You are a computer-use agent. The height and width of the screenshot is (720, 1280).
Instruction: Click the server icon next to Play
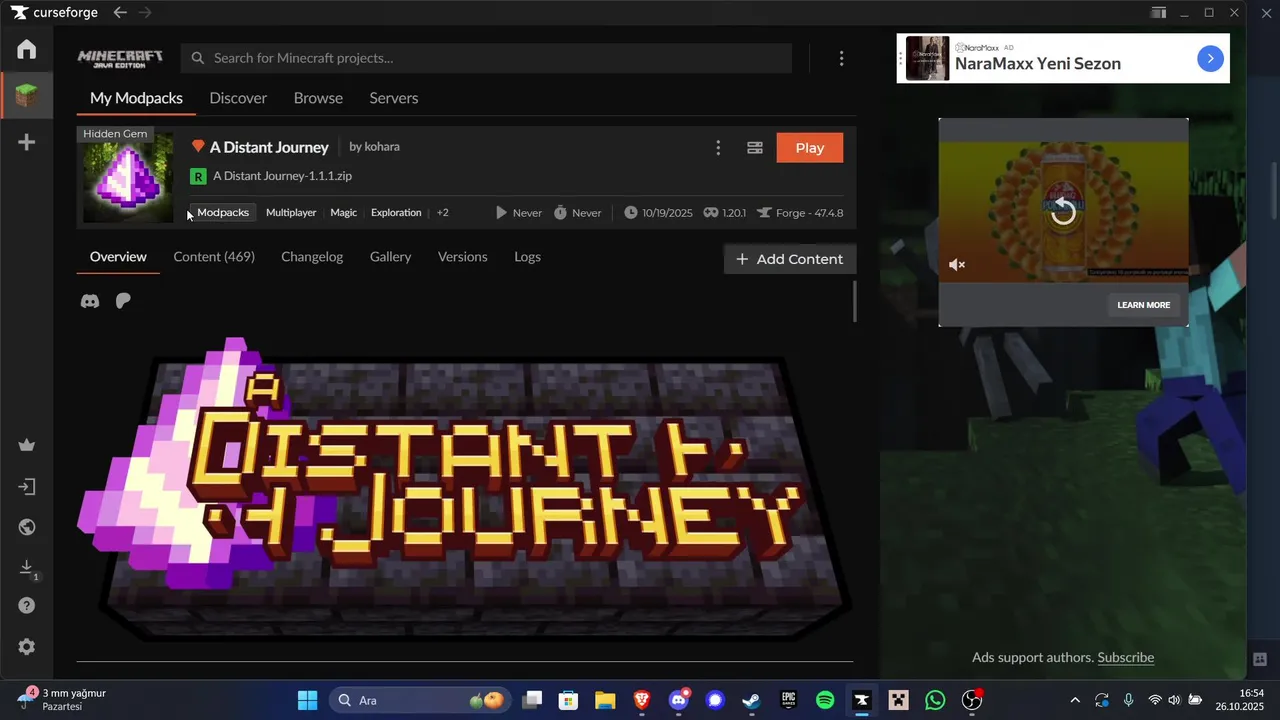pos(755,148)
